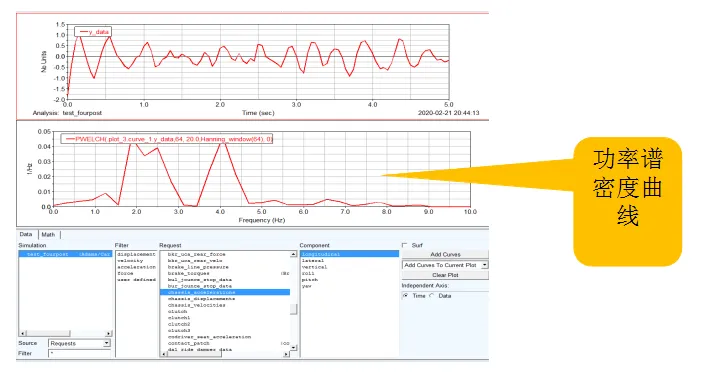Click Request list scroll-down arrow

pyautogui.click(x=294, y=347)
